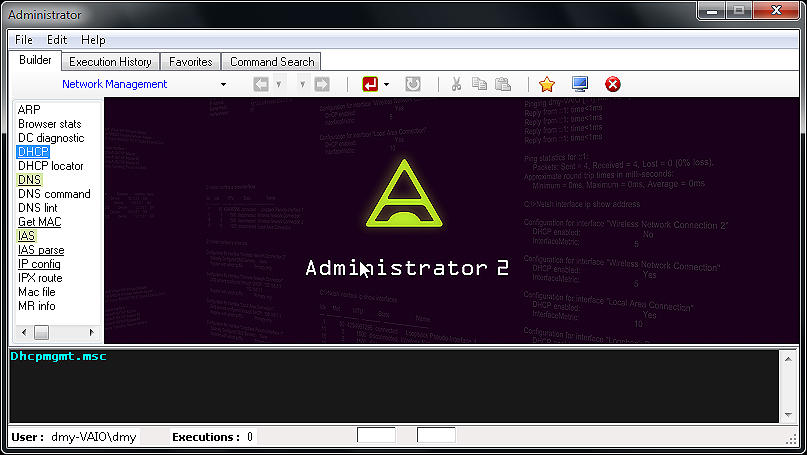Close the Administrator window
Screen dimensions: 807x455
click(777, 10)
